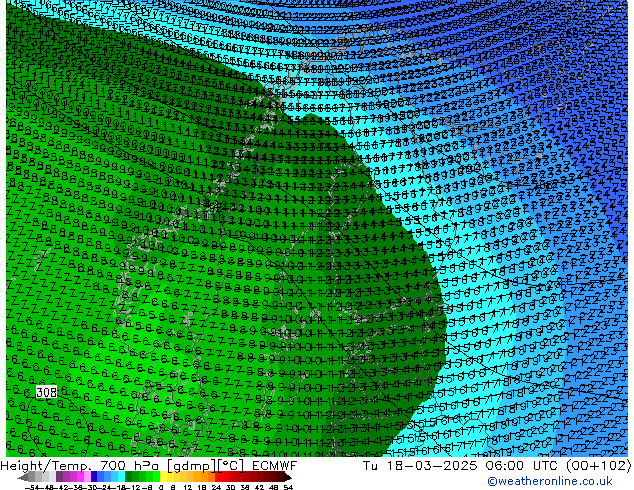Viewport: 634px width, 490px height.
Task: Click the -54 value on temperature scale
Action: point(32,487)
